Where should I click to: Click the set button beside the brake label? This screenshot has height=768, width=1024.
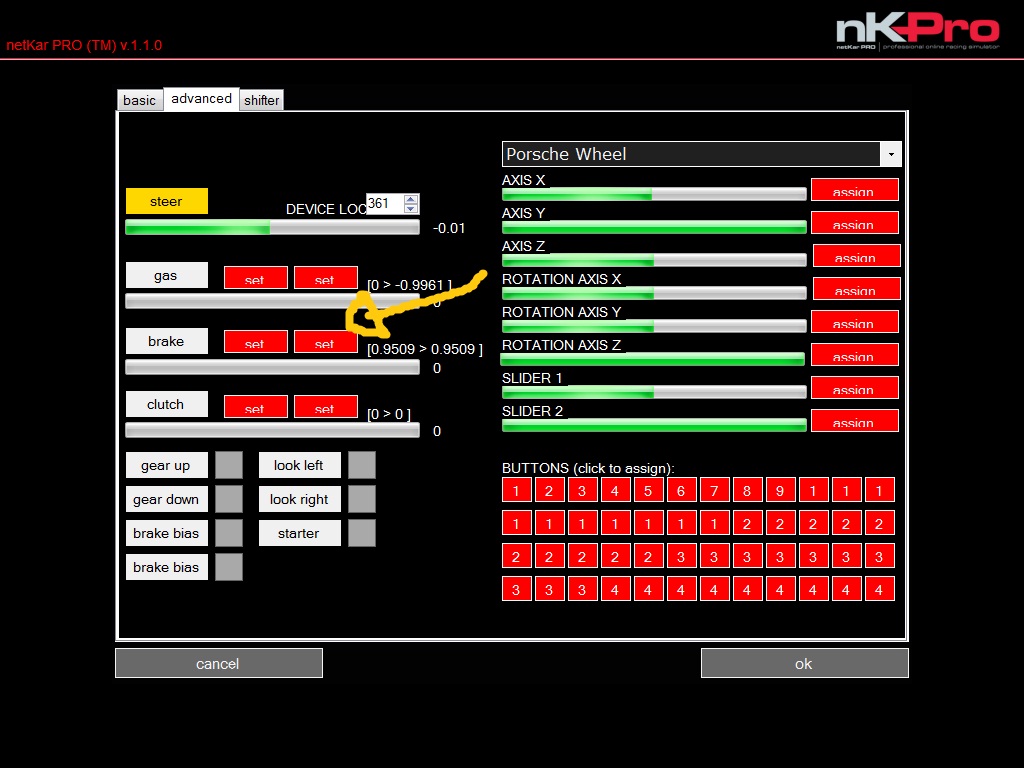click(x=255, y=342)
